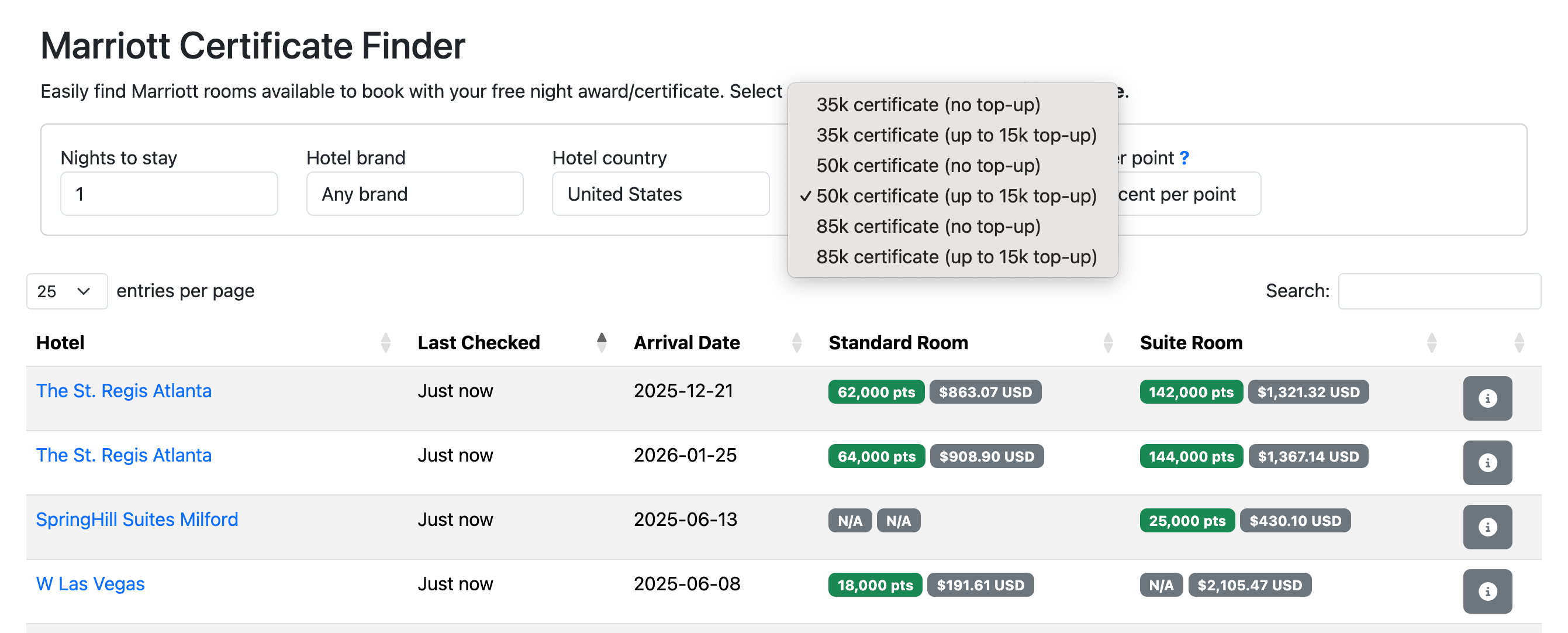
Task: Choose 85k certificate (up to 15k top-up)
Action: click(x=952, y=257)
